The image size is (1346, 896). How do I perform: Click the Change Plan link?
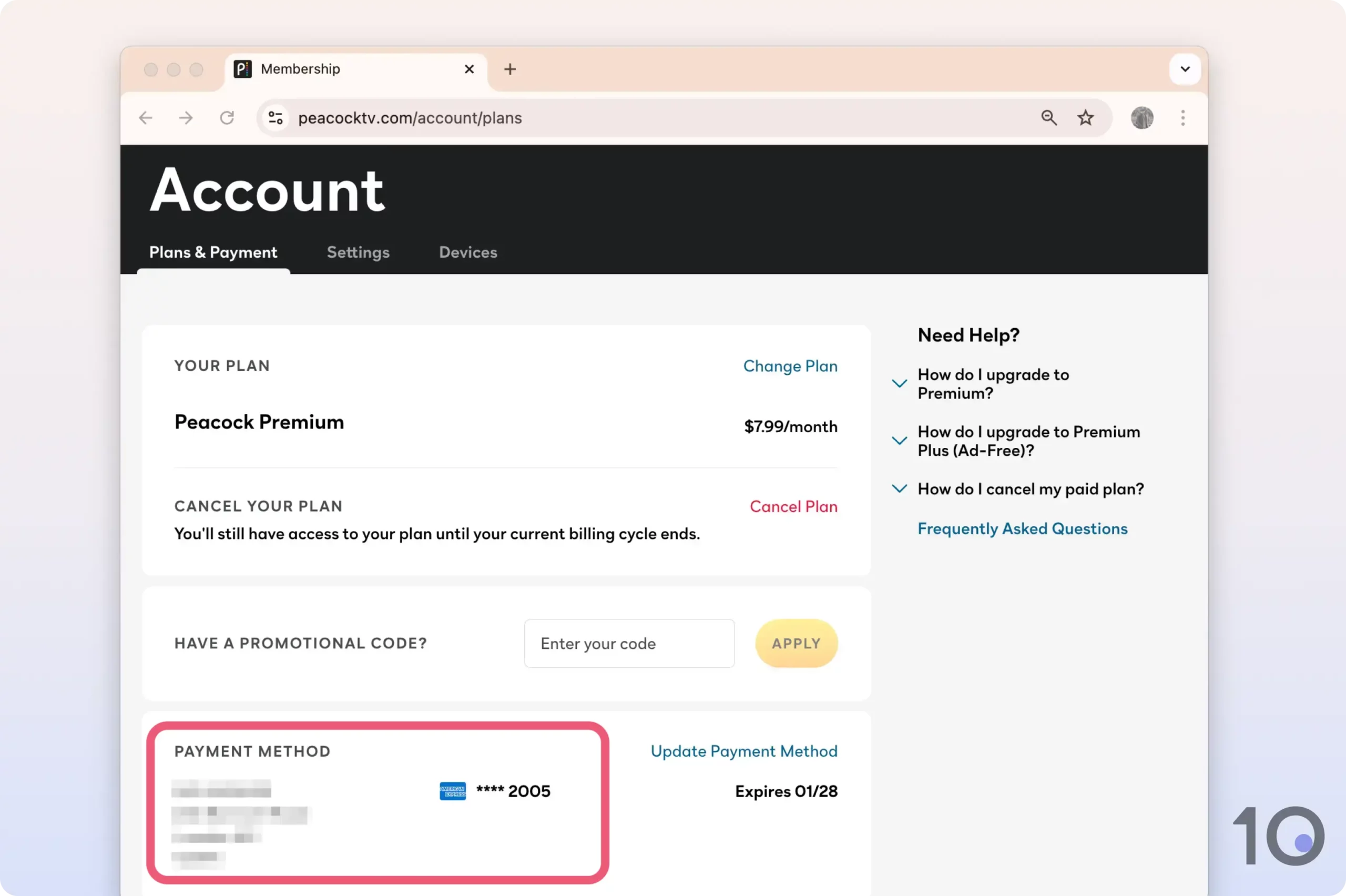pos(790,366)
